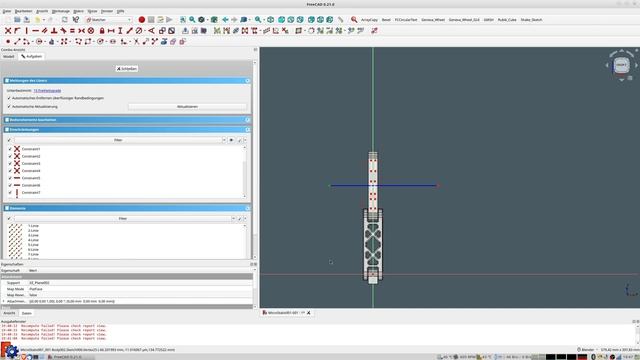
Task: Select the angle constraint tool
Action: 151,31
